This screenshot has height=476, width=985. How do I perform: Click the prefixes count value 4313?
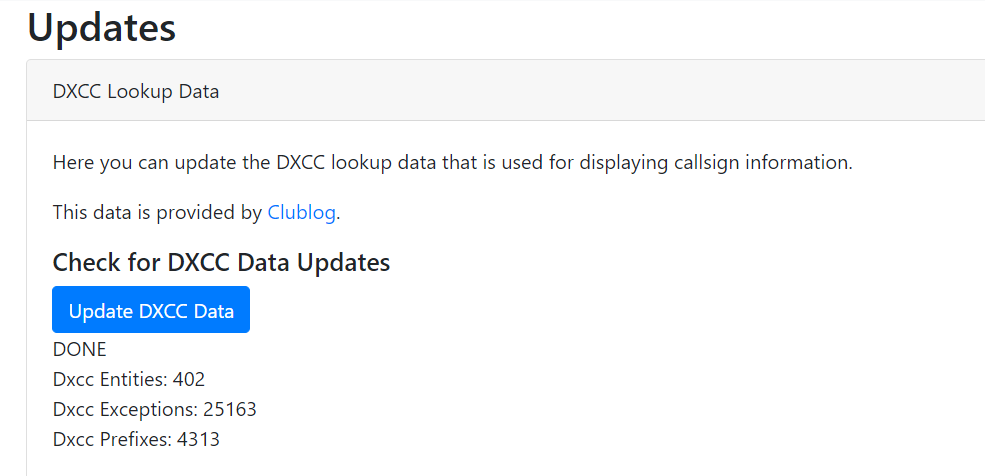point(199,440)
